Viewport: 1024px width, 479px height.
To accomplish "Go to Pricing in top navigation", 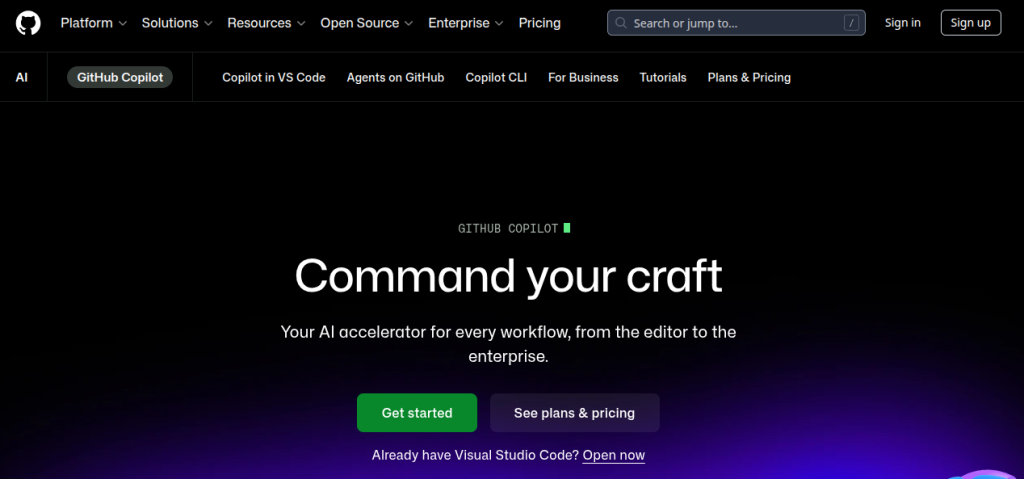I will 539,23.
